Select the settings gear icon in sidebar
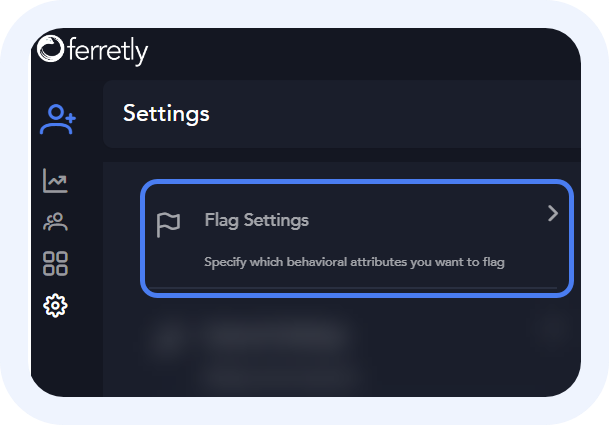The width and height of the screenshot is (609, 425). [56, 305]
